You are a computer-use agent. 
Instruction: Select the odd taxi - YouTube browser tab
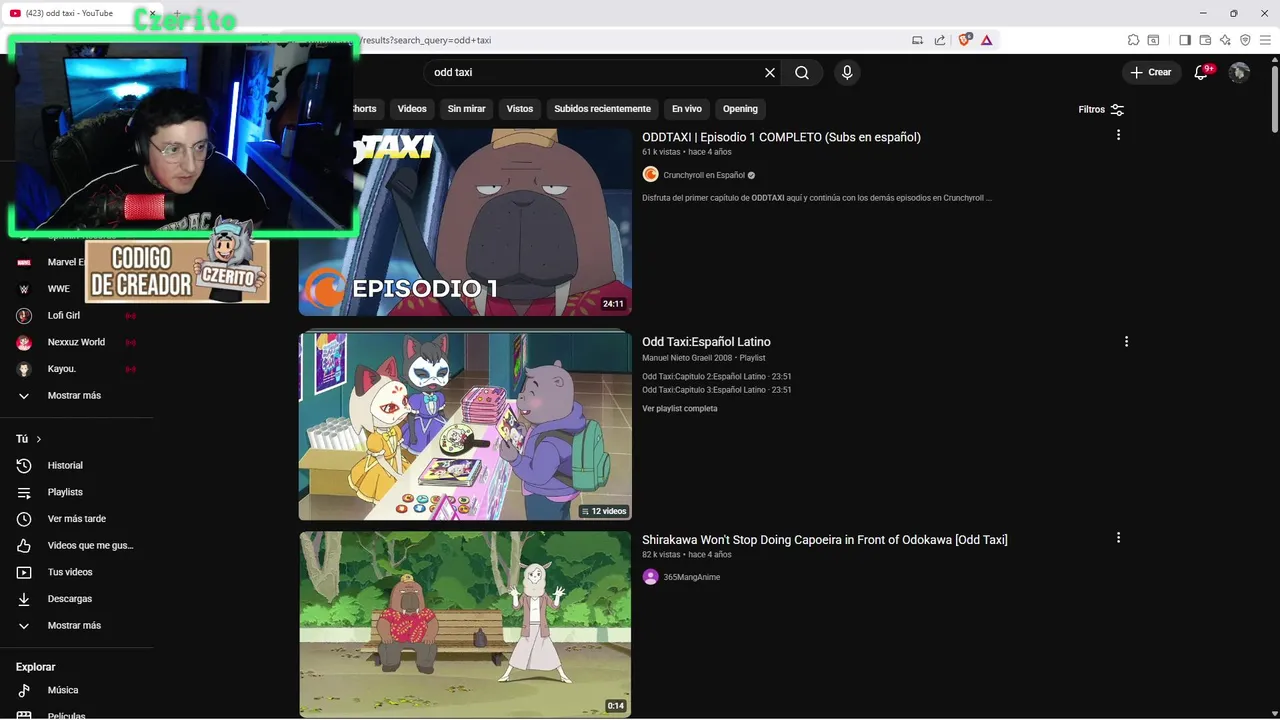80,13
